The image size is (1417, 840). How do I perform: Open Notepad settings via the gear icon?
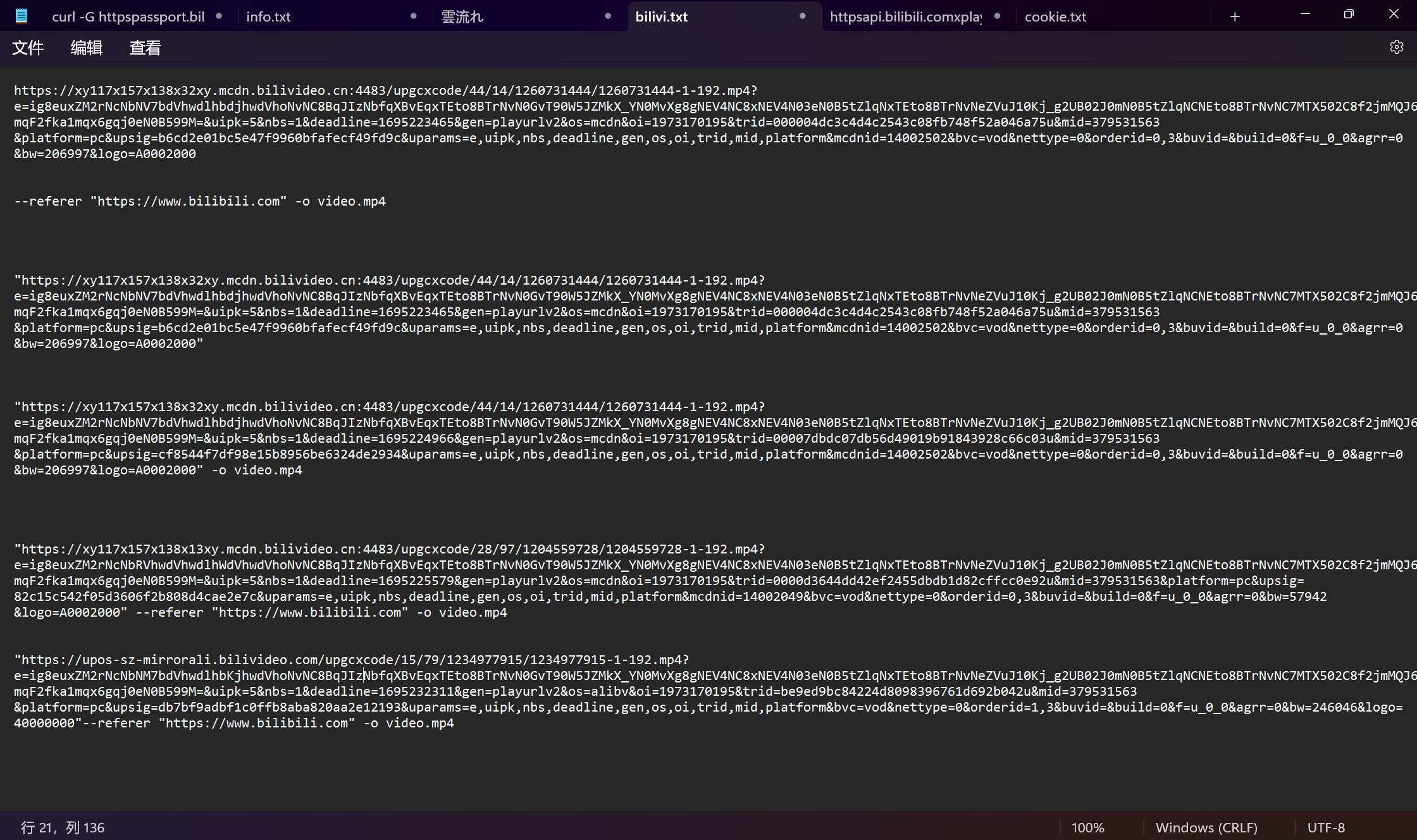click(1396, 47)
